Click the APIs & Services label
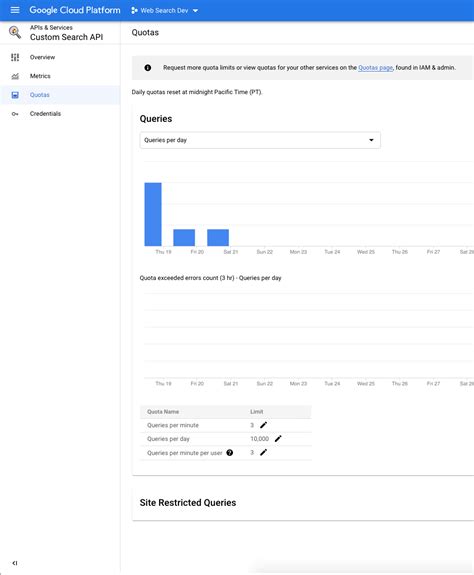474x575 pixels. [x=51, y=28]
